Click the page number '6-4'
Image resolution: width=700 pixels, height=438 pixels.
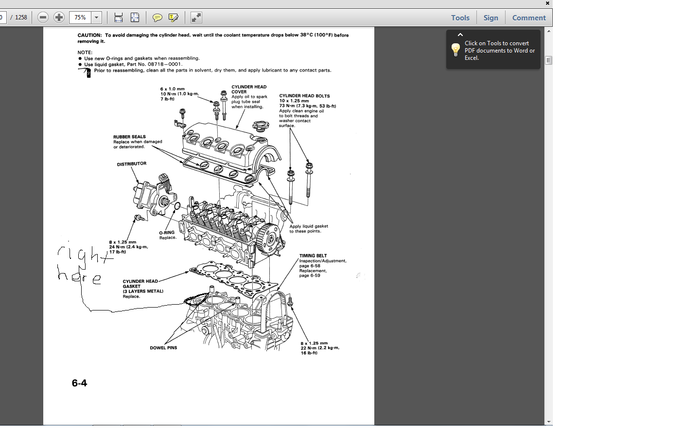[79, 383]
